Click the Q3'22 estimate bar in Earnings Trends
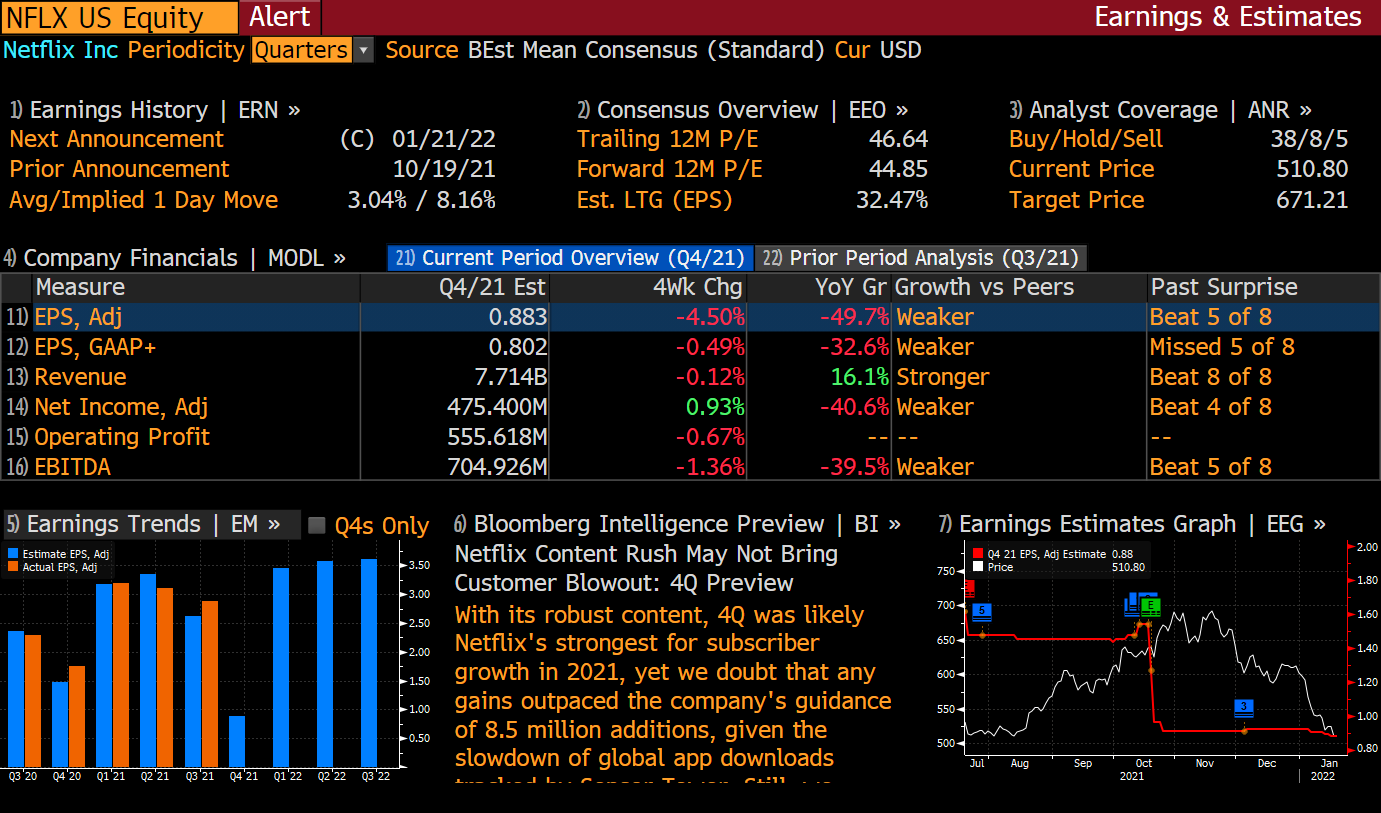This screenshot has height=813, width=1381. [369, 662]
